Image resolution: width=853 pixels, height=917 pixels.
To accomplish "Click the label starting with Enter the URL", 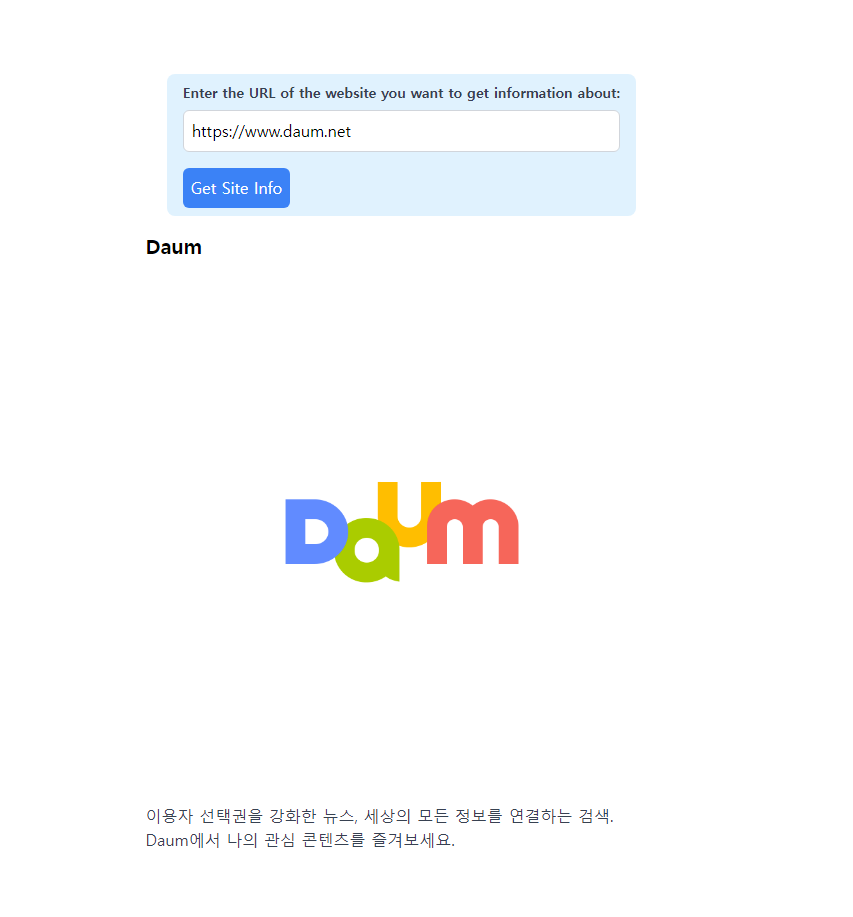I will (401, 93).
